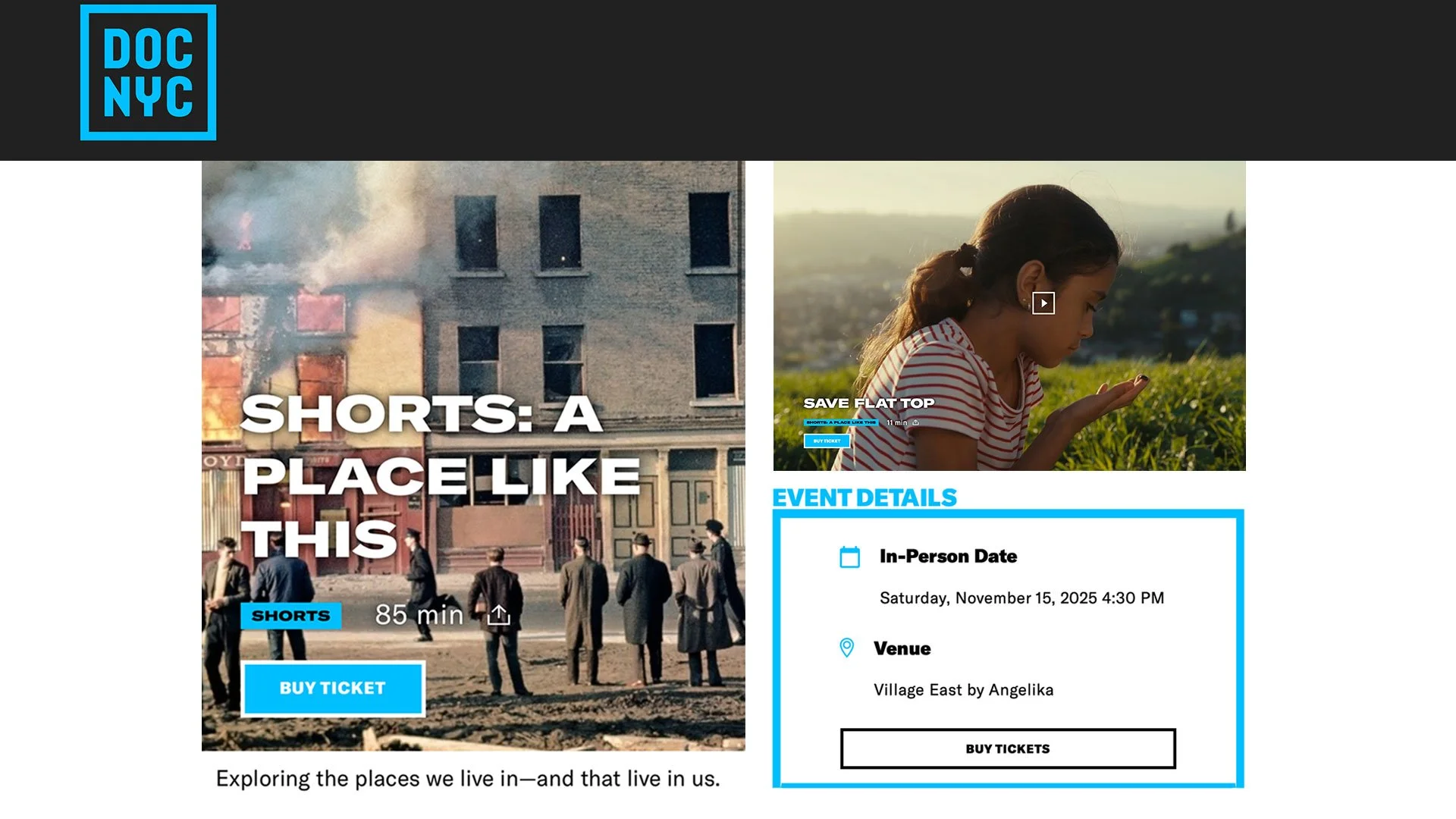Click the outlined BUY TICKETS button

point(1008,748)
